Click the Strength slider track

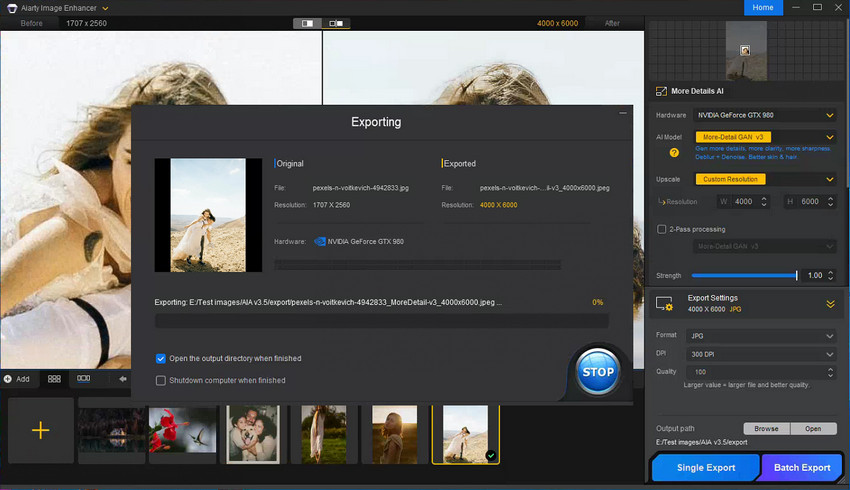[743, 275]
